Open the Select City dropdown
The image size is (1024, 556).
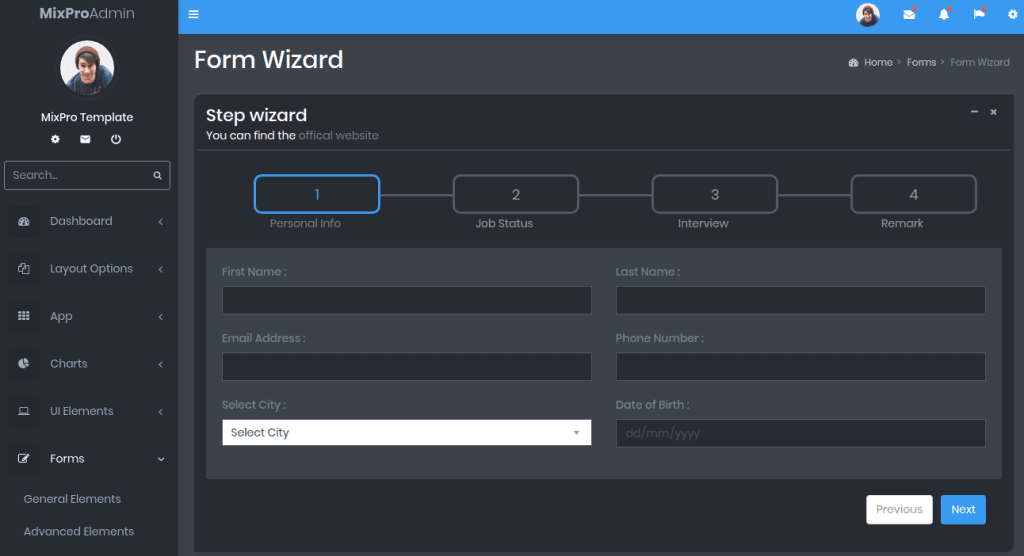click(x=406, y=433)
